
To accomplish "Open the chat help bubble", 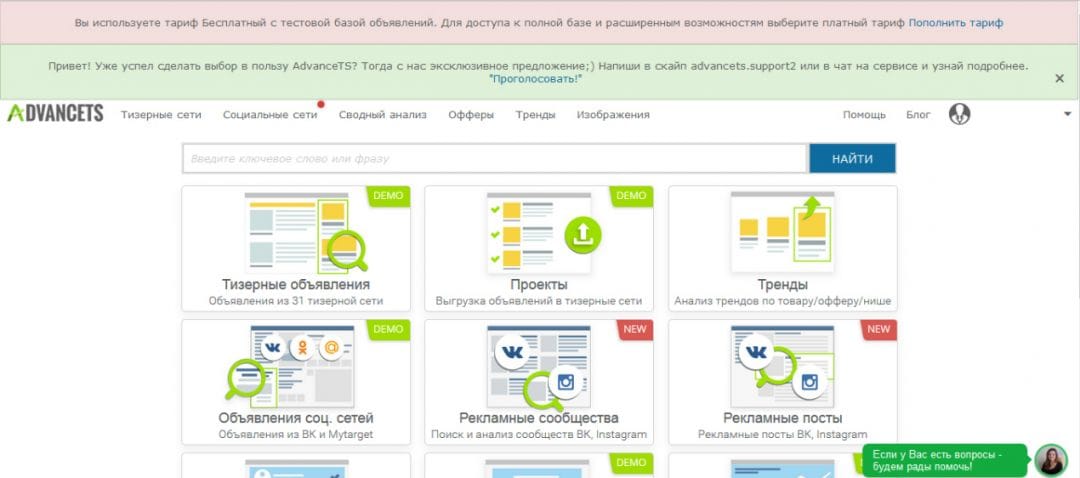I will pyautogui.click(x=944, y=460).
